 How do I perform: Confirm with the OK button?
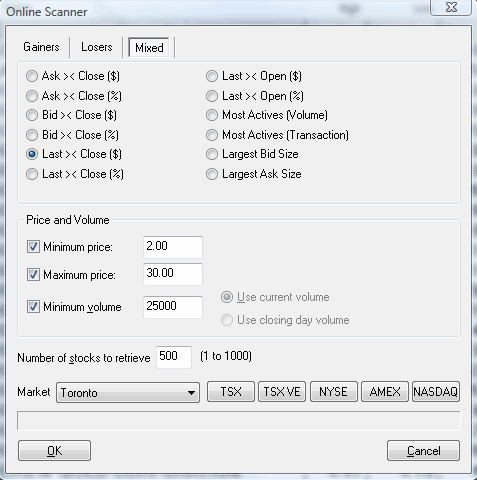coord(54,451)
